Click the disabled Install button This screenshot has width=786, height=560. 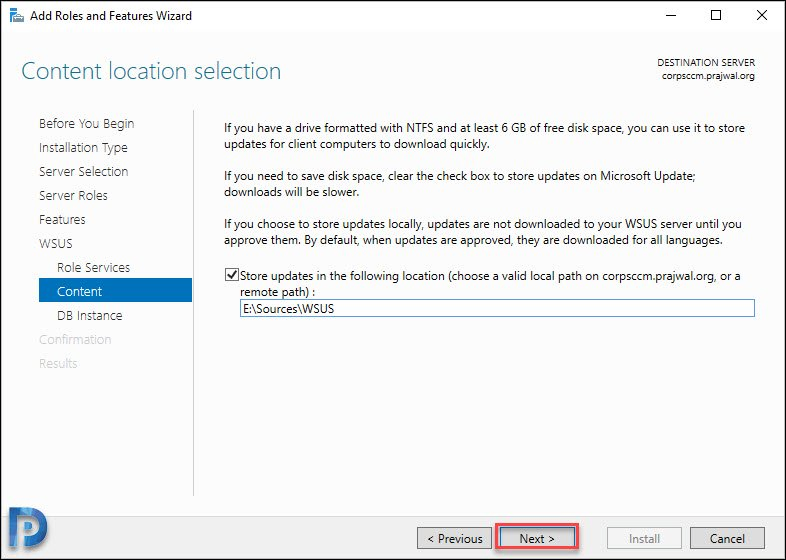point(644,538)
